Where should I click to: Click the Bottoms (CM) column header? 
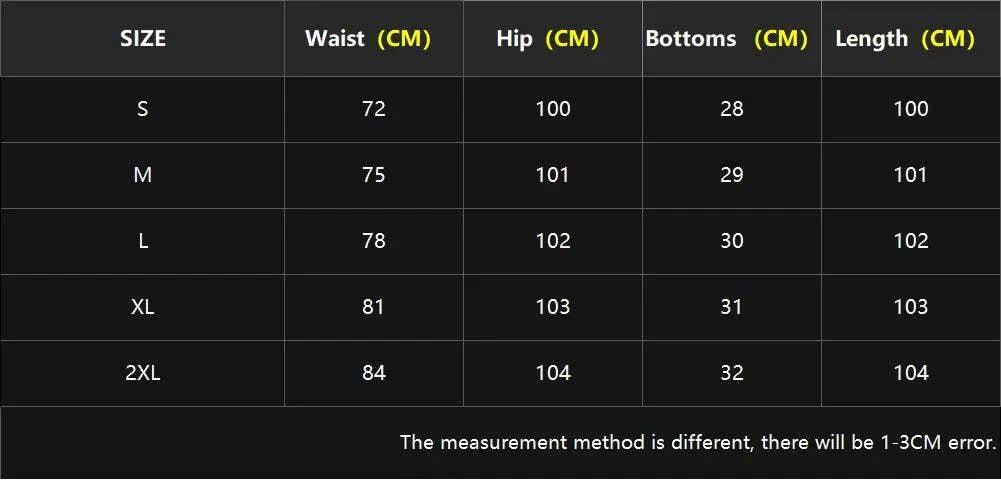tap(726, 39)
